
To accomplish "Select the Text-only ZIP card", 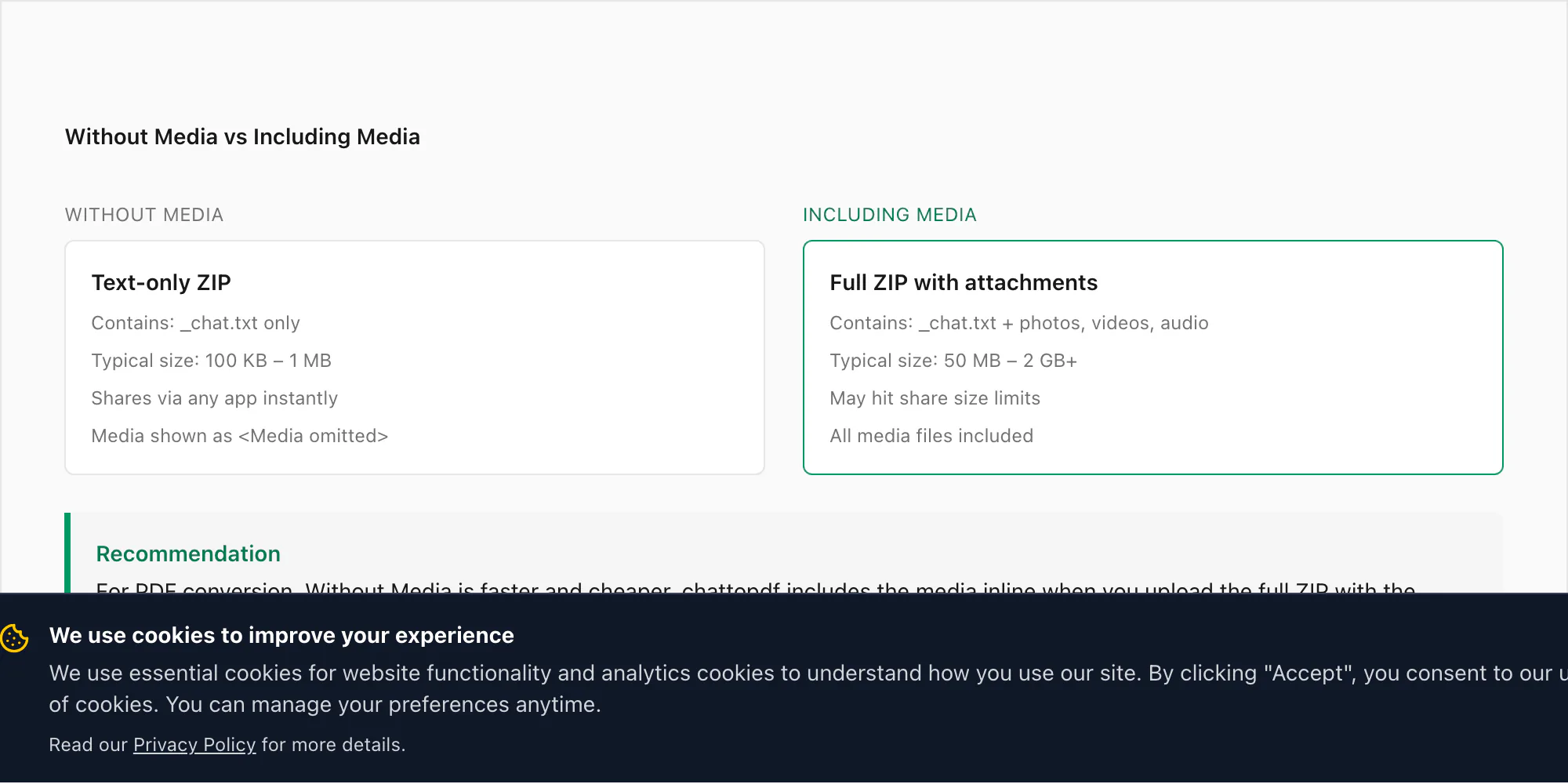I will point(415,358).
